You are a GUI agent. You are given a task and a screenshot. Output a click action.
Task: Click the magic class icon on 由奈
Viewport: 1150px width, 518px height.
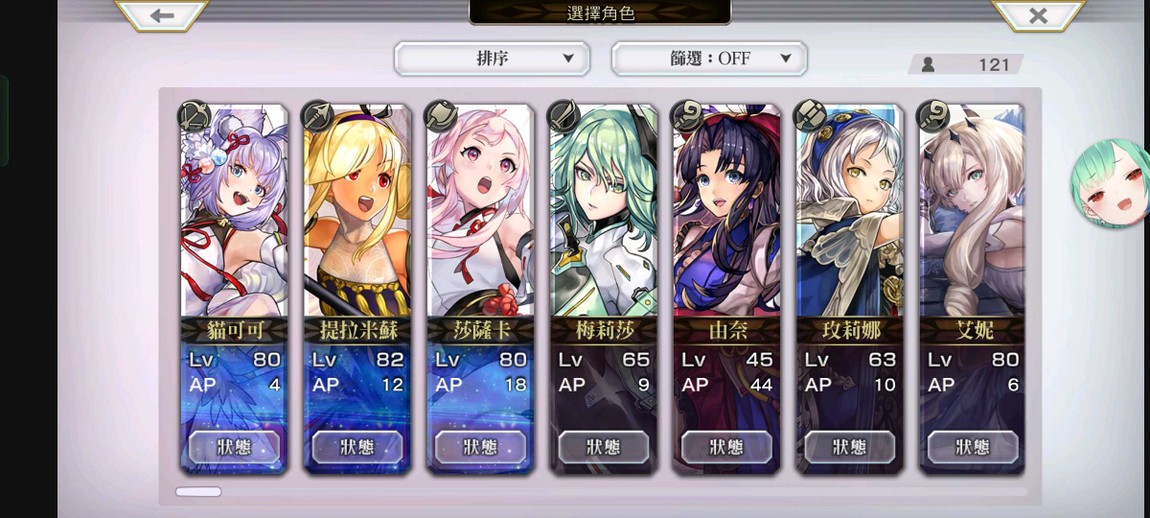click(x=688, y=116)
